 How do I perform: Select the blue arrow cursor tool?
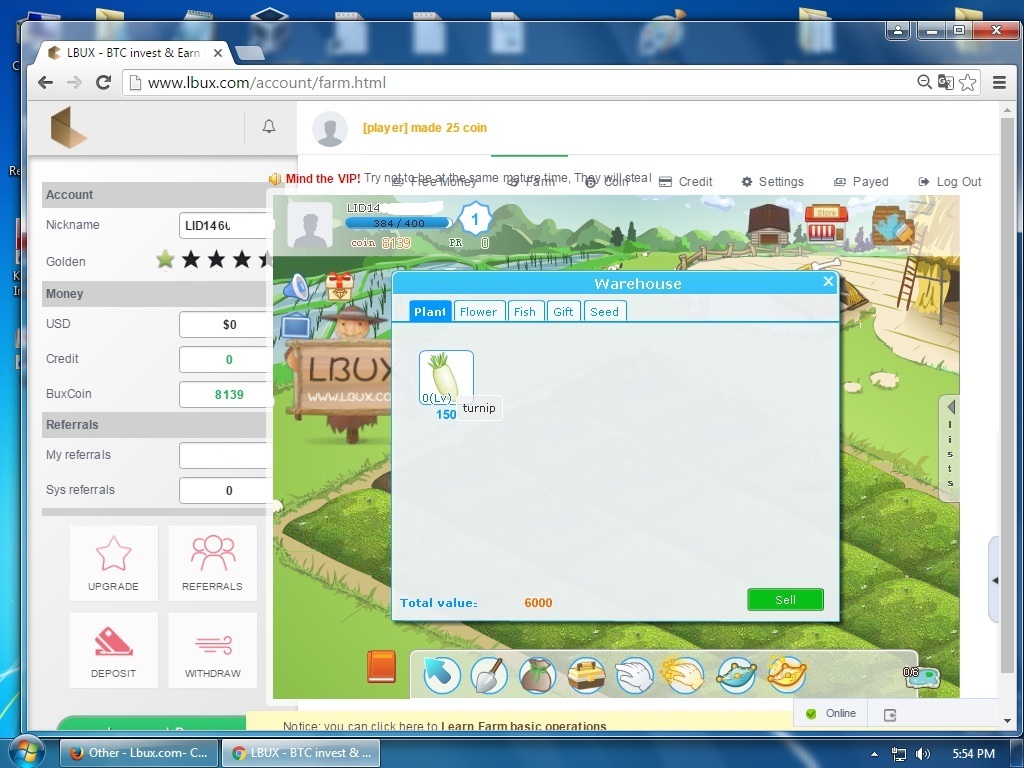tap(441, 675)
